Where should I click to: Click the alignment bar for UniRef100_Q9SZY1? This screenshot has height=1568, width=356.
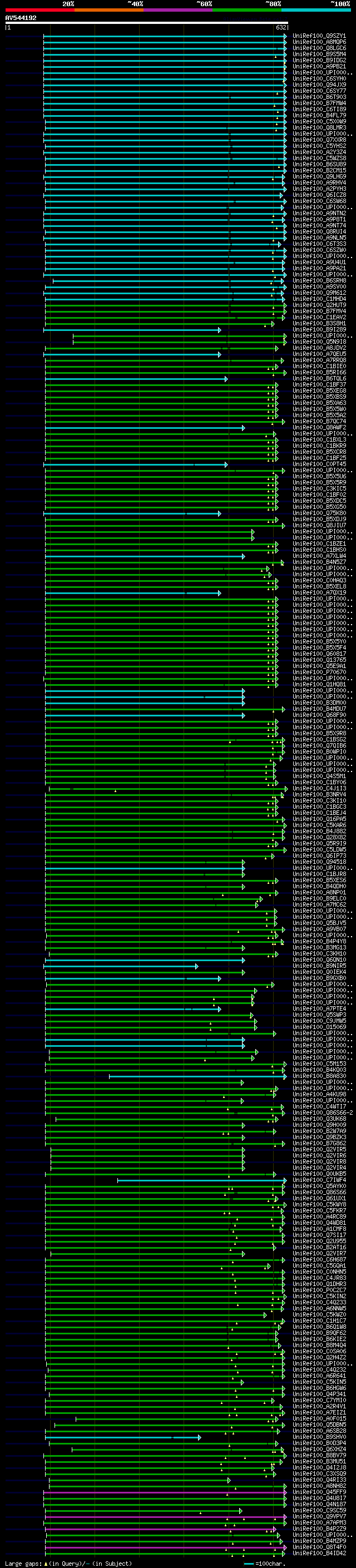(x=165, y=36)
